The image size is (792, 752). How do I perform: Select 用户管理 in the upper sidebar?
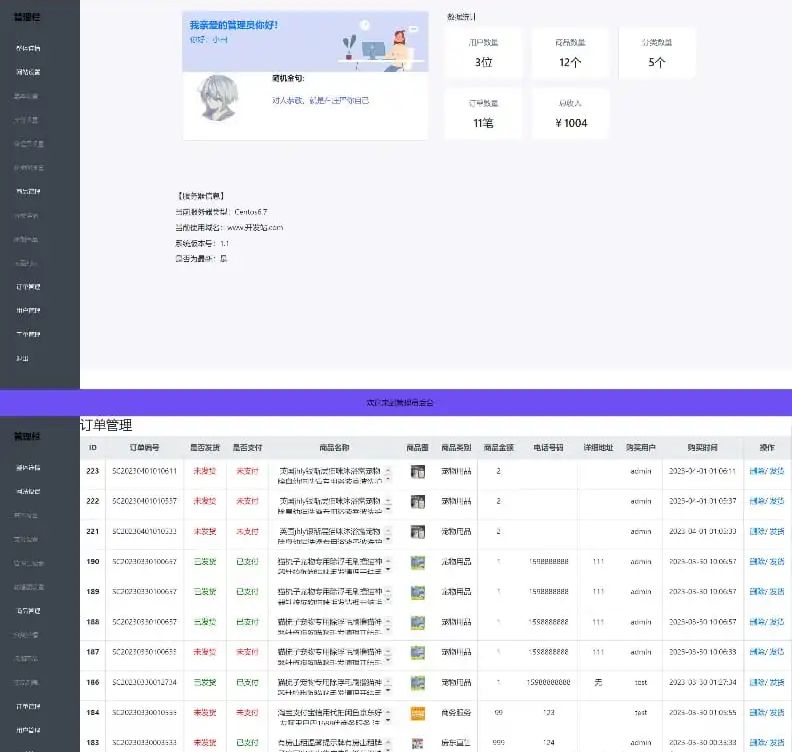pos(29,310)
